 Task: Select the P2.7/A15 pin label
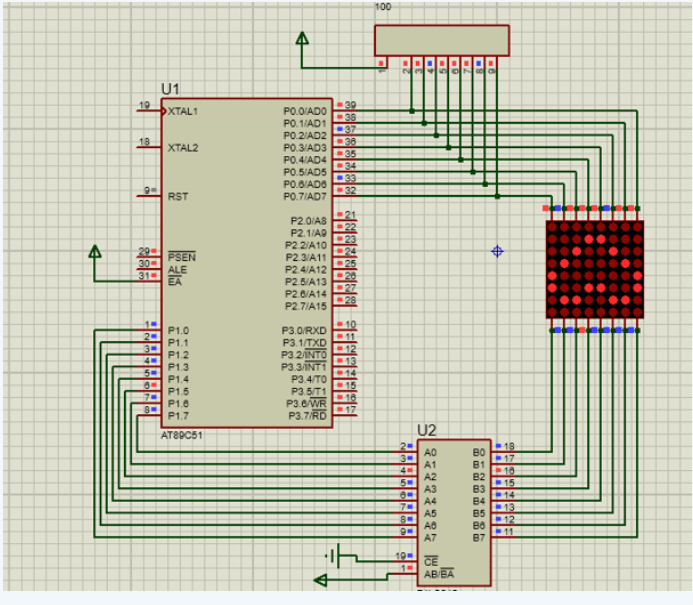click(x=306, y=306)
